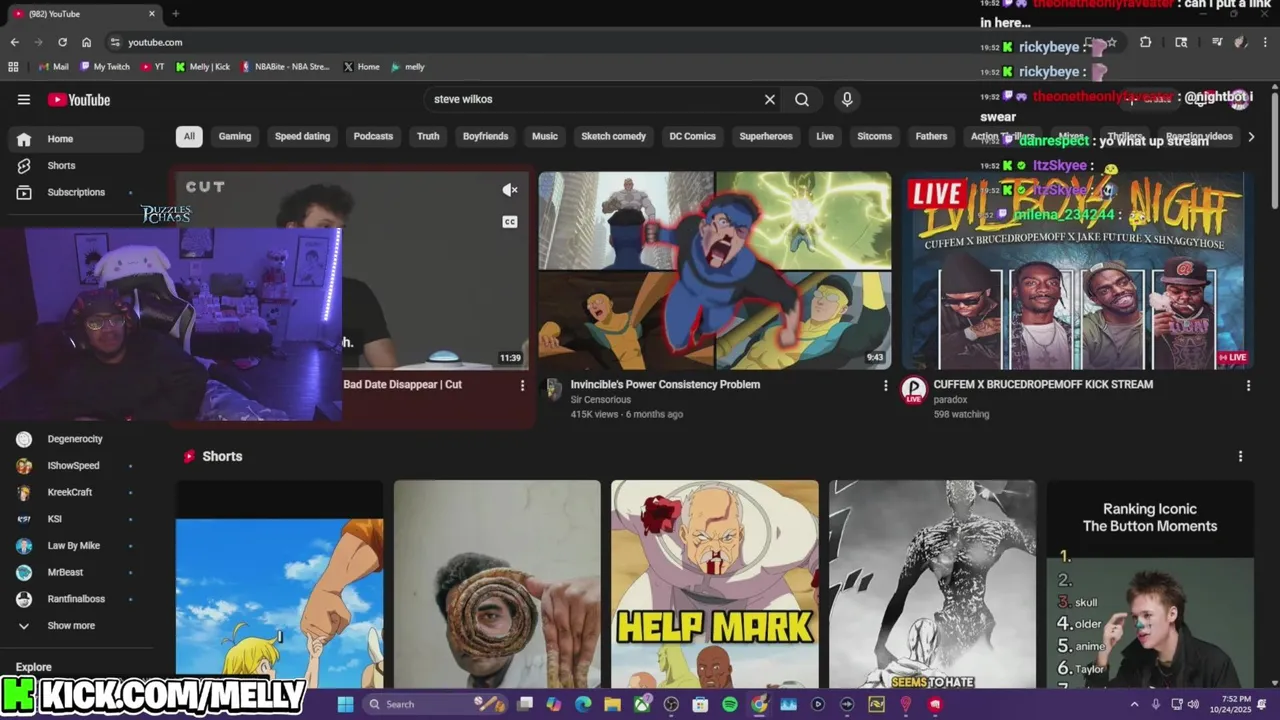Open the Sir Censorious channel name
1280x720 pixels.
tap(600, 399)
